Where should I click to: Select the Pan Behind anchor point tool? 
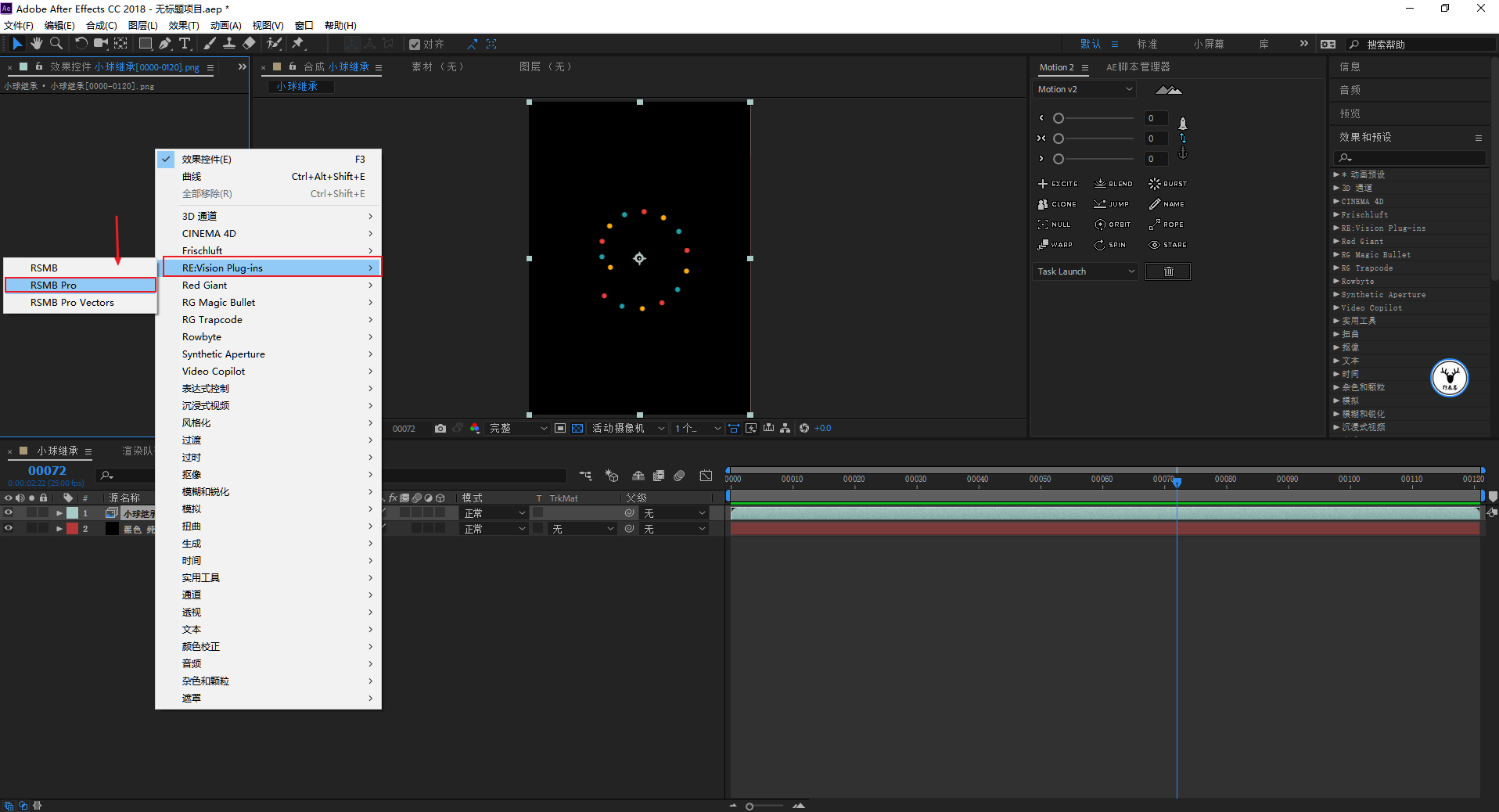click(x=120, y=44)
